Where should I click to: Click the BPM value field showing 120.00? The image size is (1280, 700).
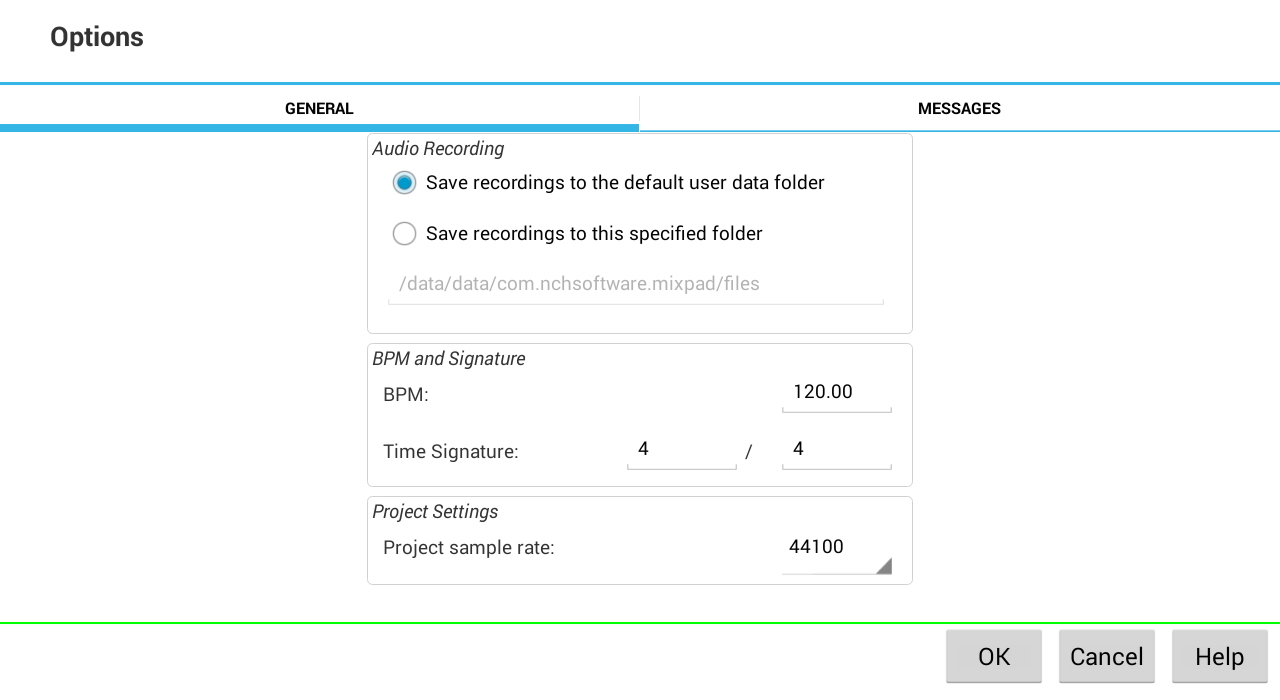click(x=836, y=392)
